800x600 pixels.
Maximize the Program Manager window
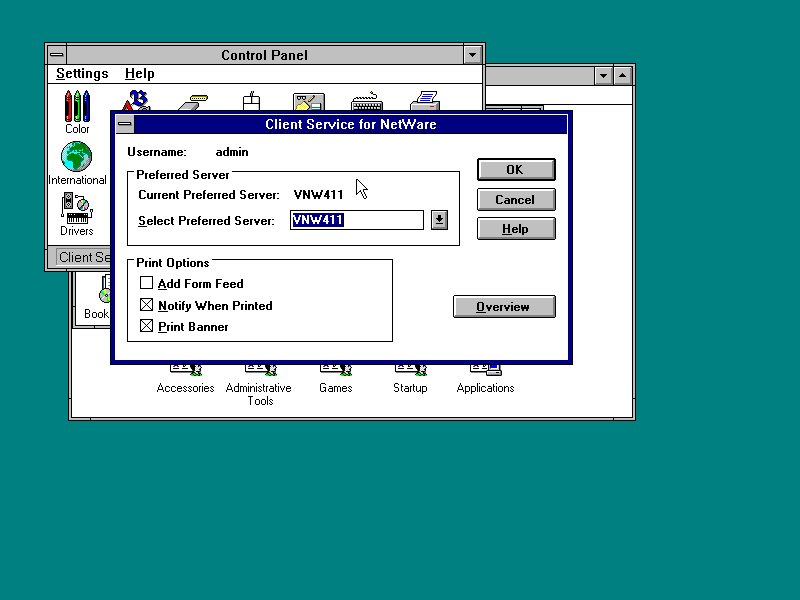pos(622,76)
